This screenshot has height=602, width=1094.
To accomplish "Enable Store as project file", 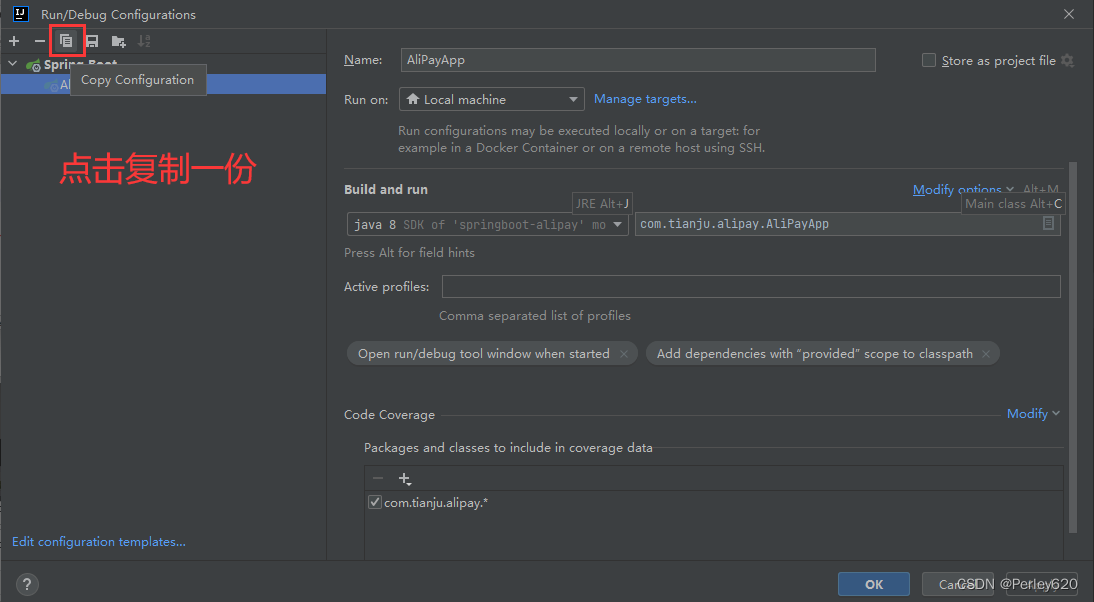I will (929, 60).
